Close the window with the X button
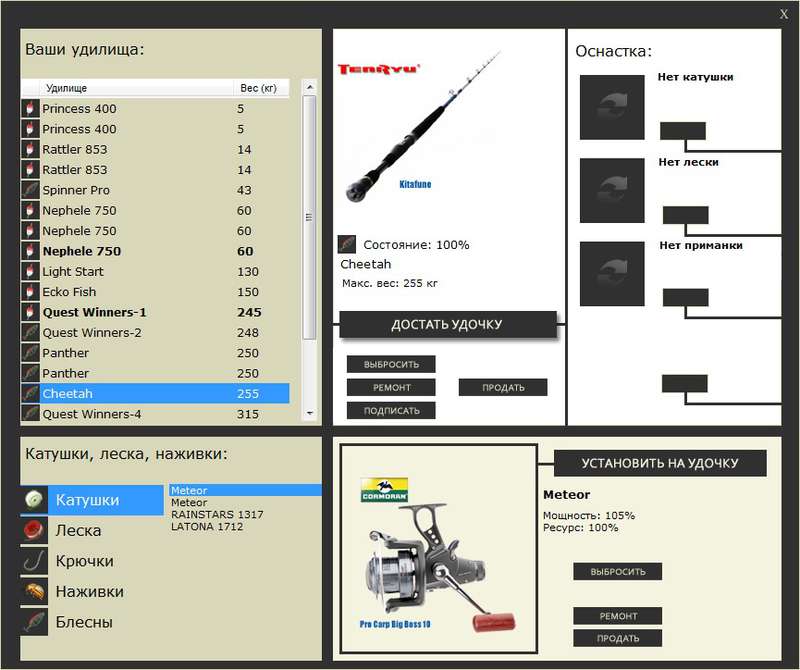Screen dimensions: 800x670 [x=784, y=14]
